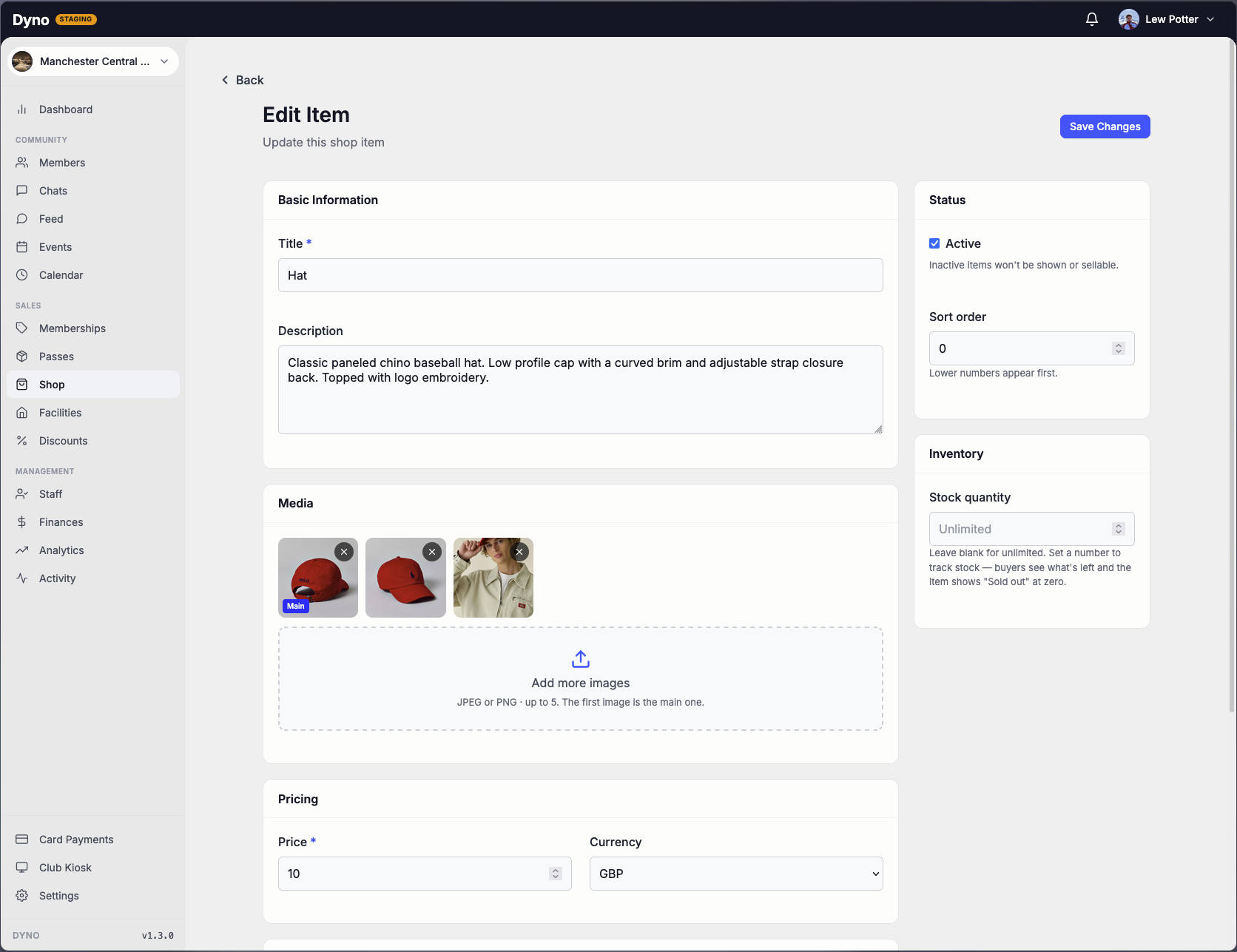Select the second red cap thumbnail

405,578
